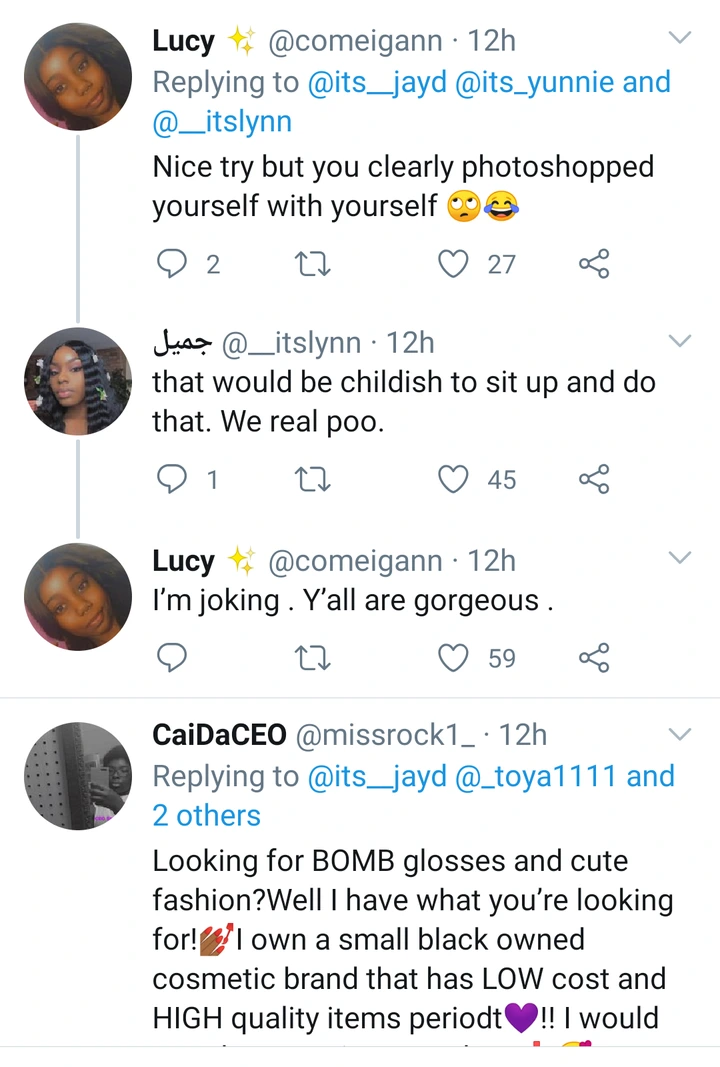720x1067 pixels.
Task: Like the tweet with 45 likes
Action: [x=455, y=480]
